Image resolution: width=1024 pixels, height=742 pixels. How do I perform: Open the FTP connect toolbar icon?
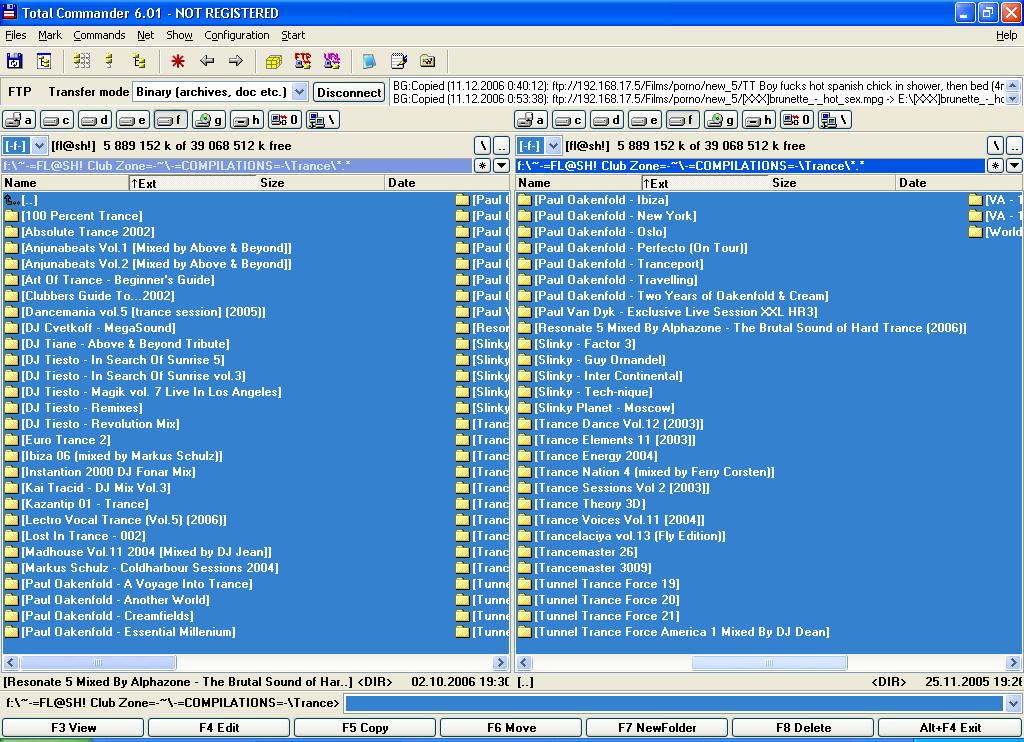point(302,61)
